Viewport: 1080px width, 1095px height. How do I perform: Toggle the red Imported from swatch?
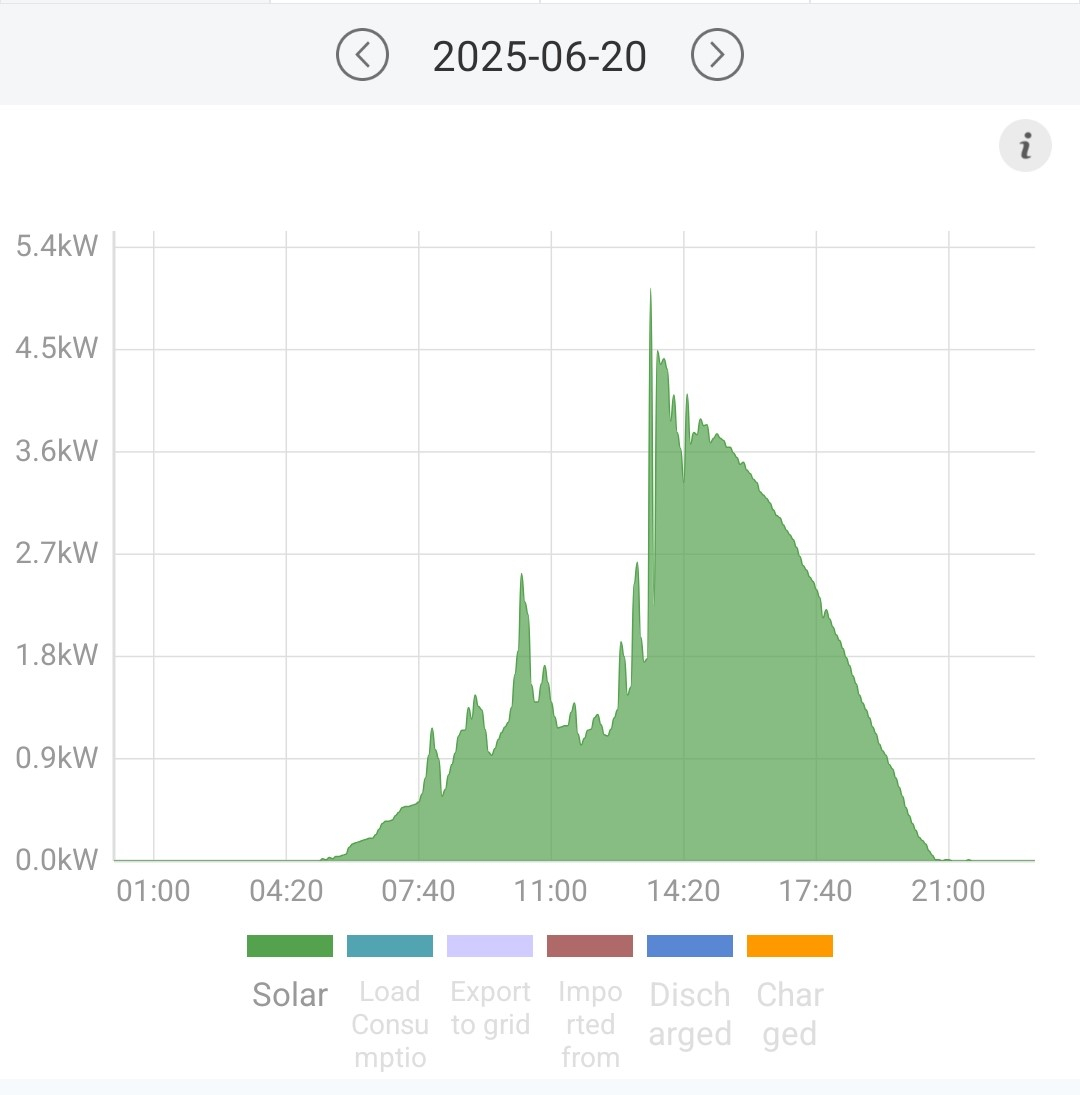(x=590, y=946)
